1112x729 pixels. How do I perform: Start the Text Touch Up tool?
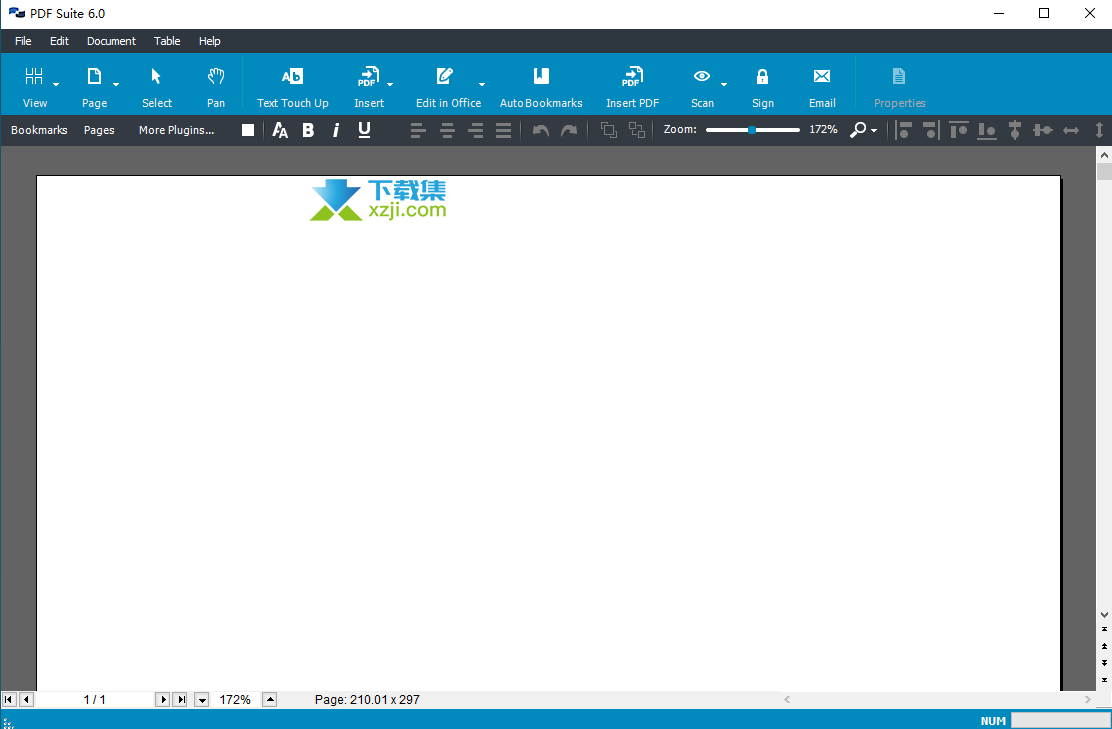click(x=292, y=87)
